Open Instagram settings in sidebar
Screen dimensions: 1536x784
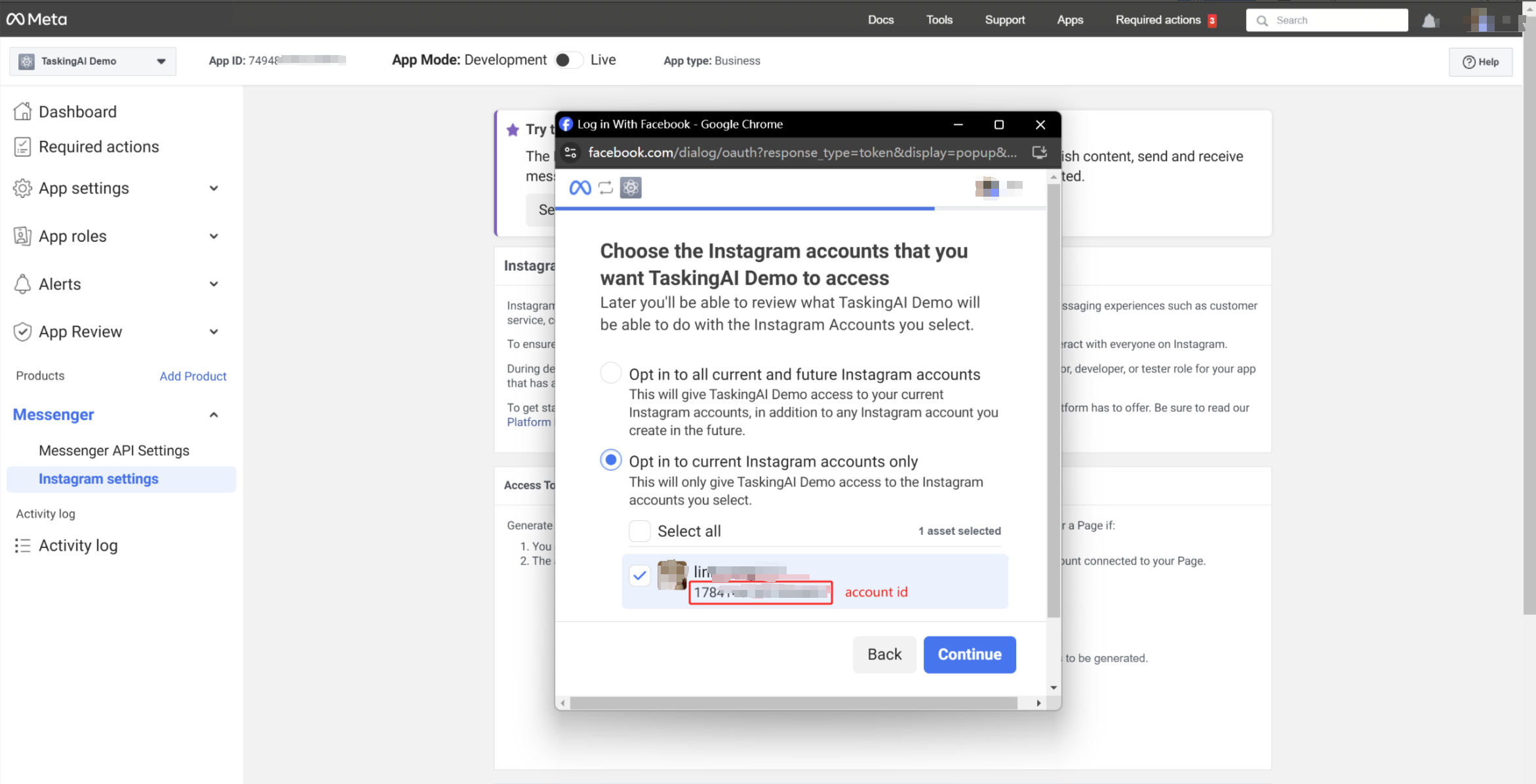(x=121, y=479)
